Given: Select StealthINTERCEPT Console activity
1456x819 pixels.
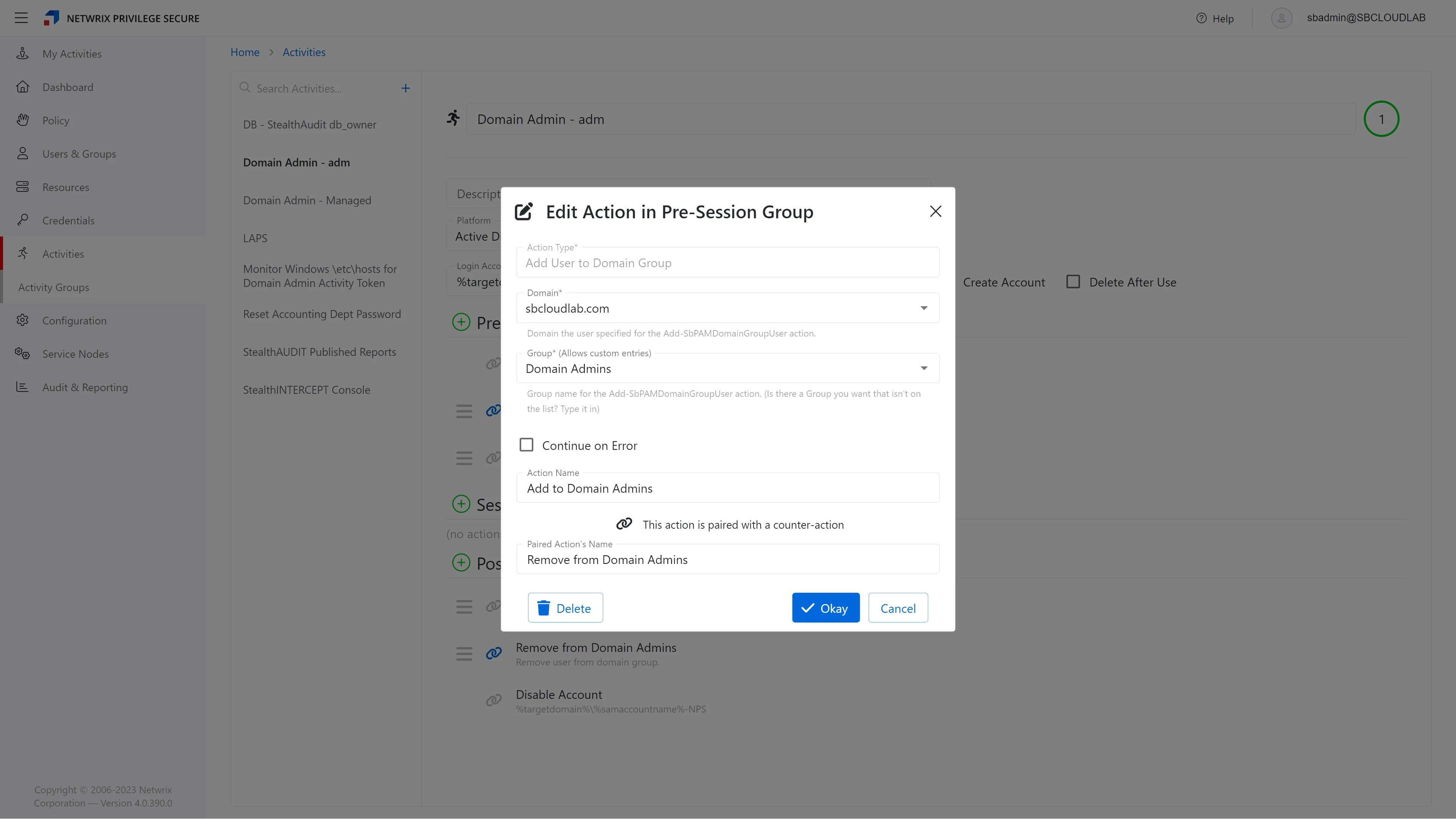Looking at the screenshot, I should click(x=306, y=390).
